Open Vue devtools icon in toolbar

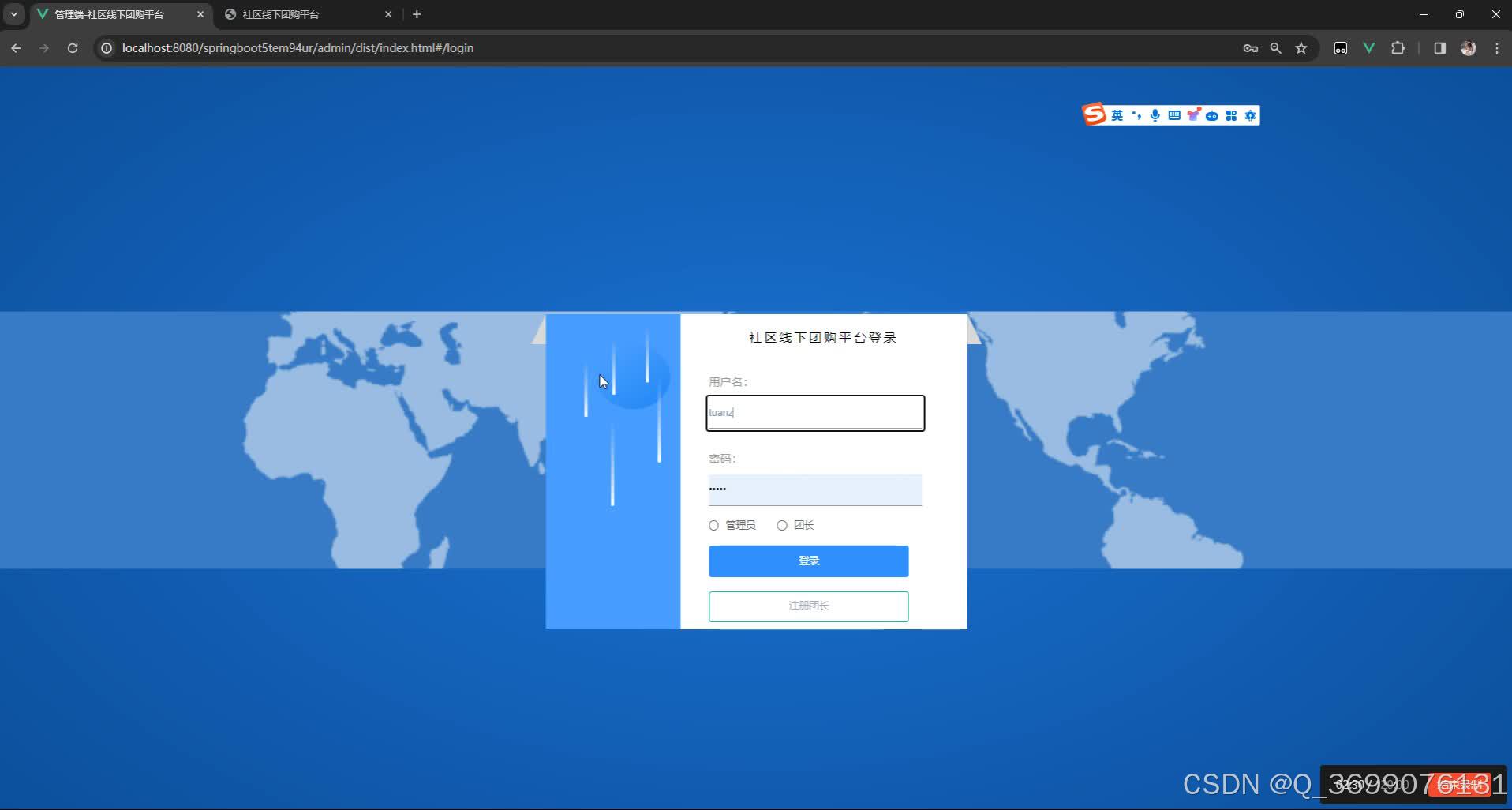1369,48
